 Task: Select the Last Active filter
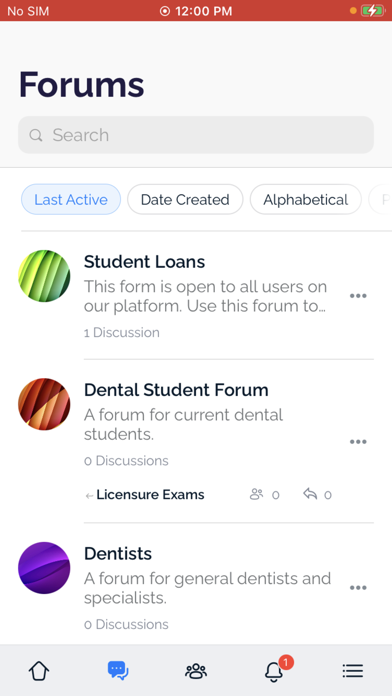point(71,199)
